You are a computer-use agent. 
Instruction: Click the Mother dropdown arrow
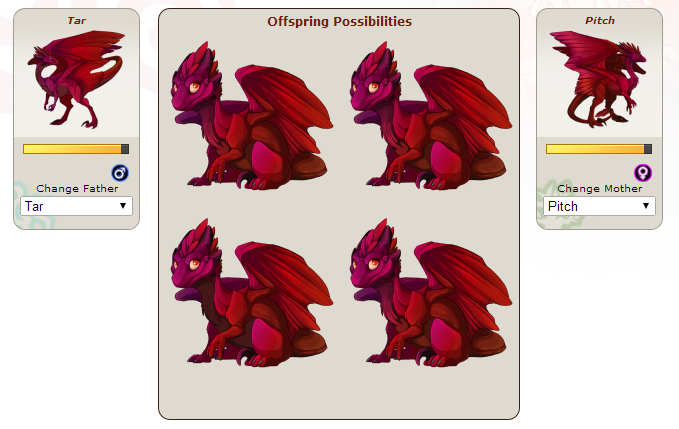click(x=646, y=206)
